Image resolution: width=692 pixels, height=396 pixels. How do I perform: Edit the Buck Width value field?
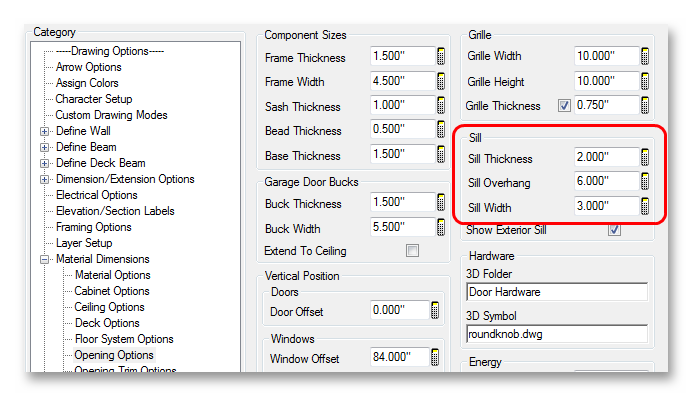coord(402,227)
